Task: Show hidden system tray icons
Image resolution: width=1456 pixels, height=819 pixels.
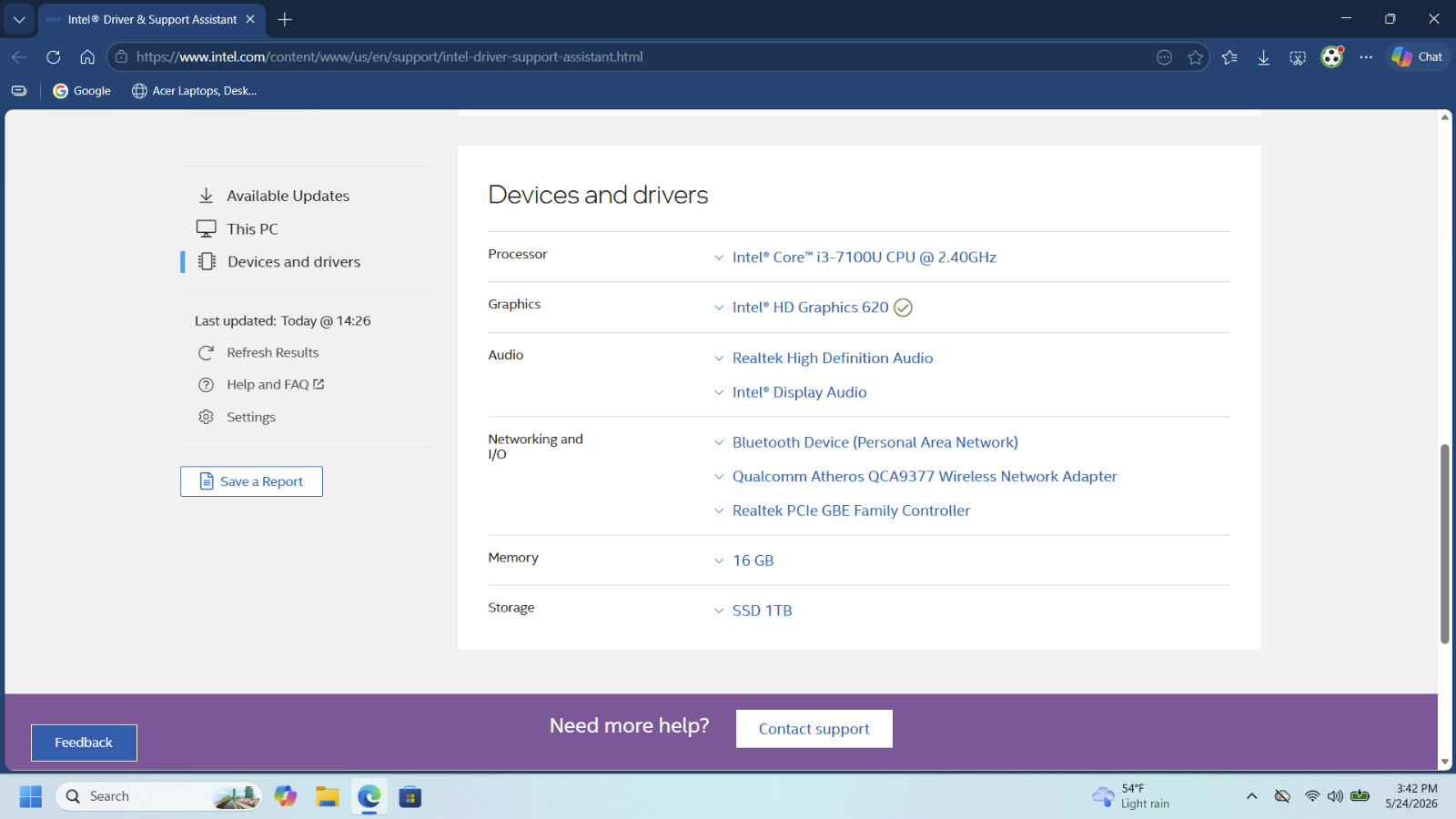Action: pyautogui.click(x=1252, y=796)
